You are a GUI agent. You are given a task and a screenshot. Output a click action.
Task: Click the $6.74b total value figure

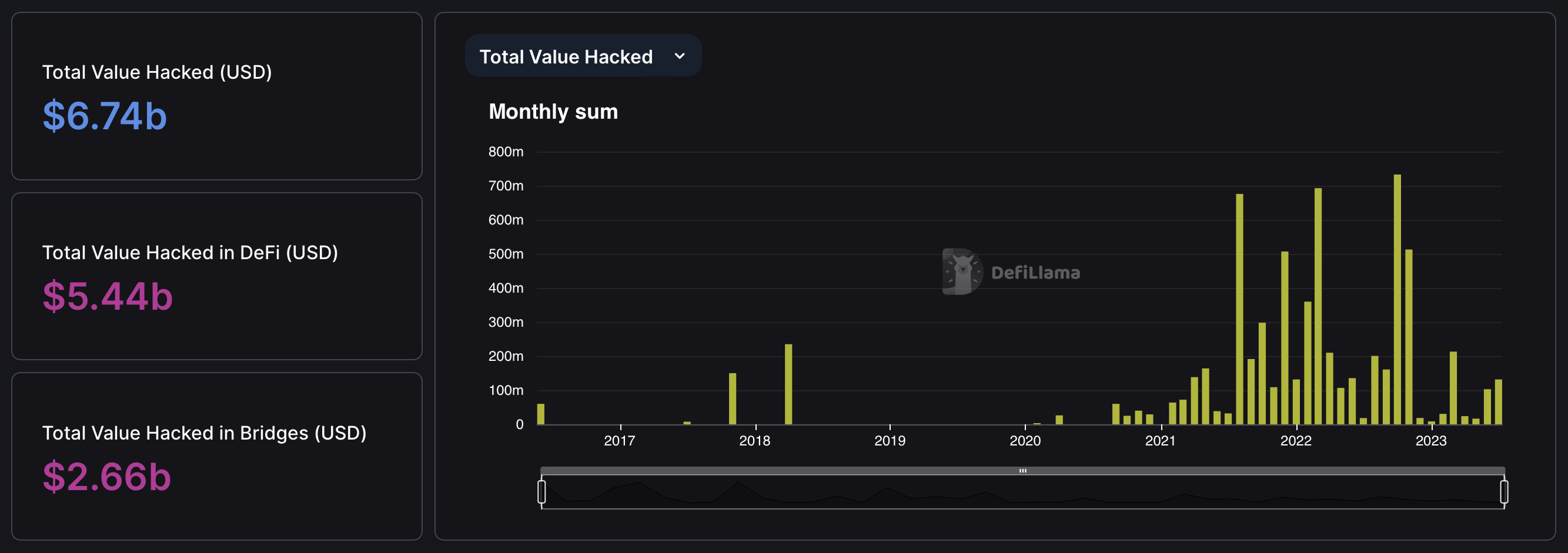pyautogui.click(x=105, y=116)
